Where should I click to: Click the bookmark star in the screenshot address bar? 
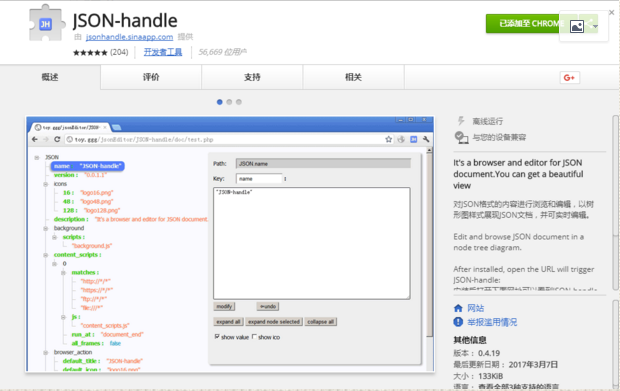[x=388, y=139]
